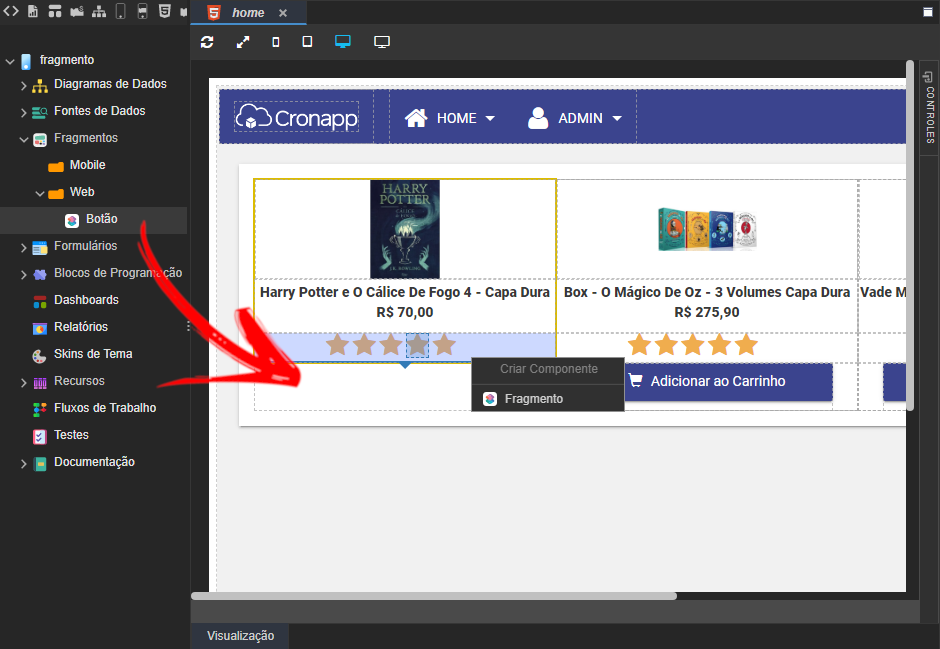The image size is (940, 649).
Task: Click the HTML5 shield icon in top toolbar
Action: pyautogui.click(x=164, y=11)
